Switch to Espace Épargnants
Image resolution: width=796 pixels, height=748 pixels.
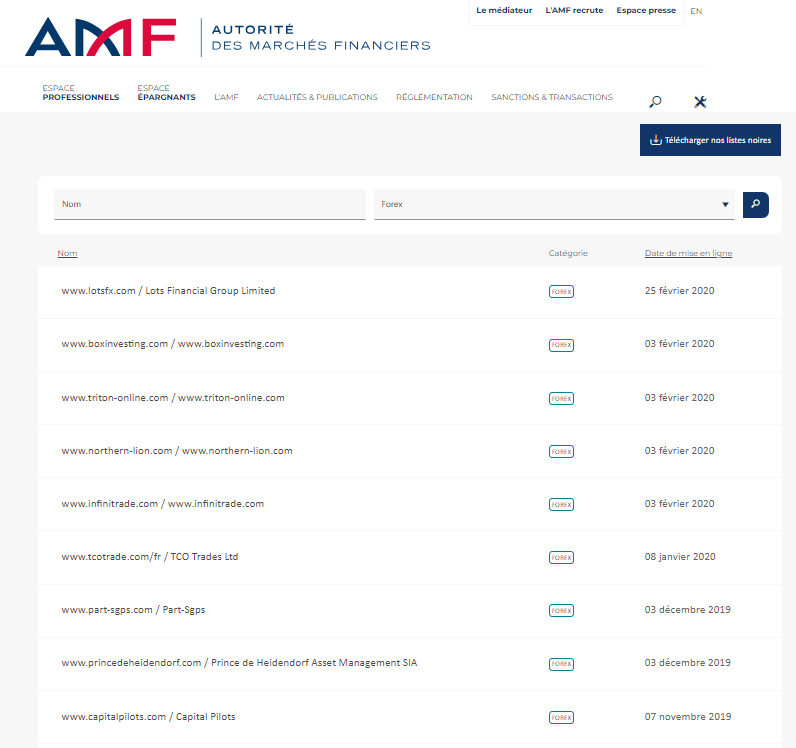pyautogui.click(x=166, y=93)
